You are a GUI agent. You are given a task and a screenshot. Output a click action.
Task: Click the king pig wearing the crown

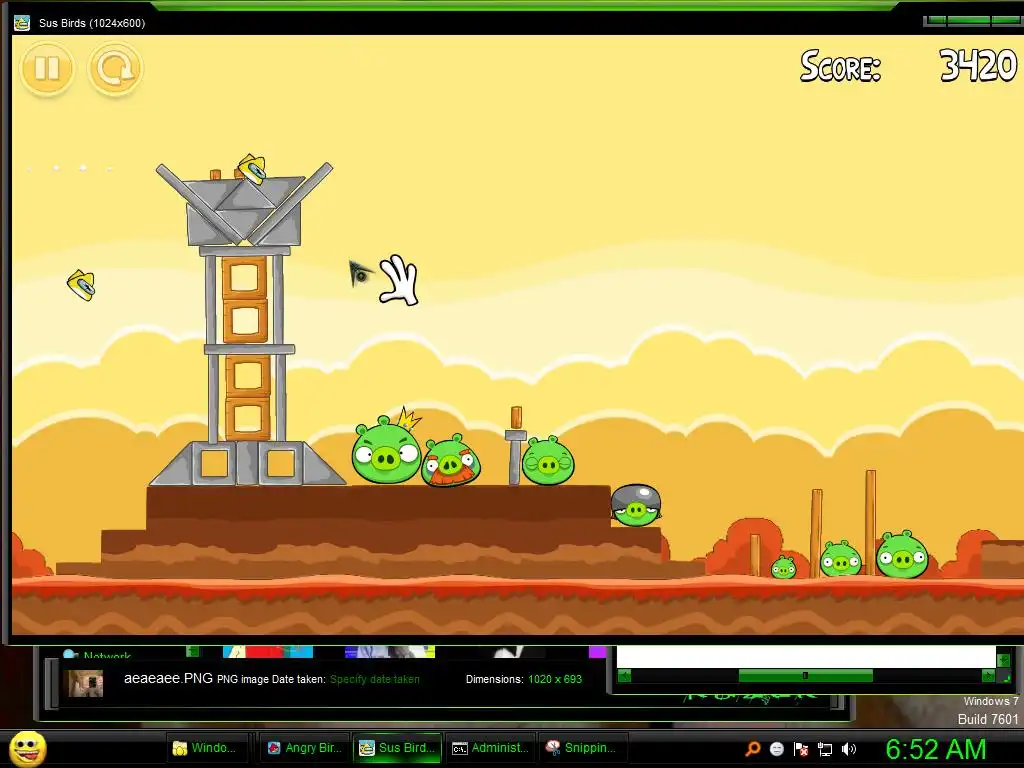[x=387, y=447]
